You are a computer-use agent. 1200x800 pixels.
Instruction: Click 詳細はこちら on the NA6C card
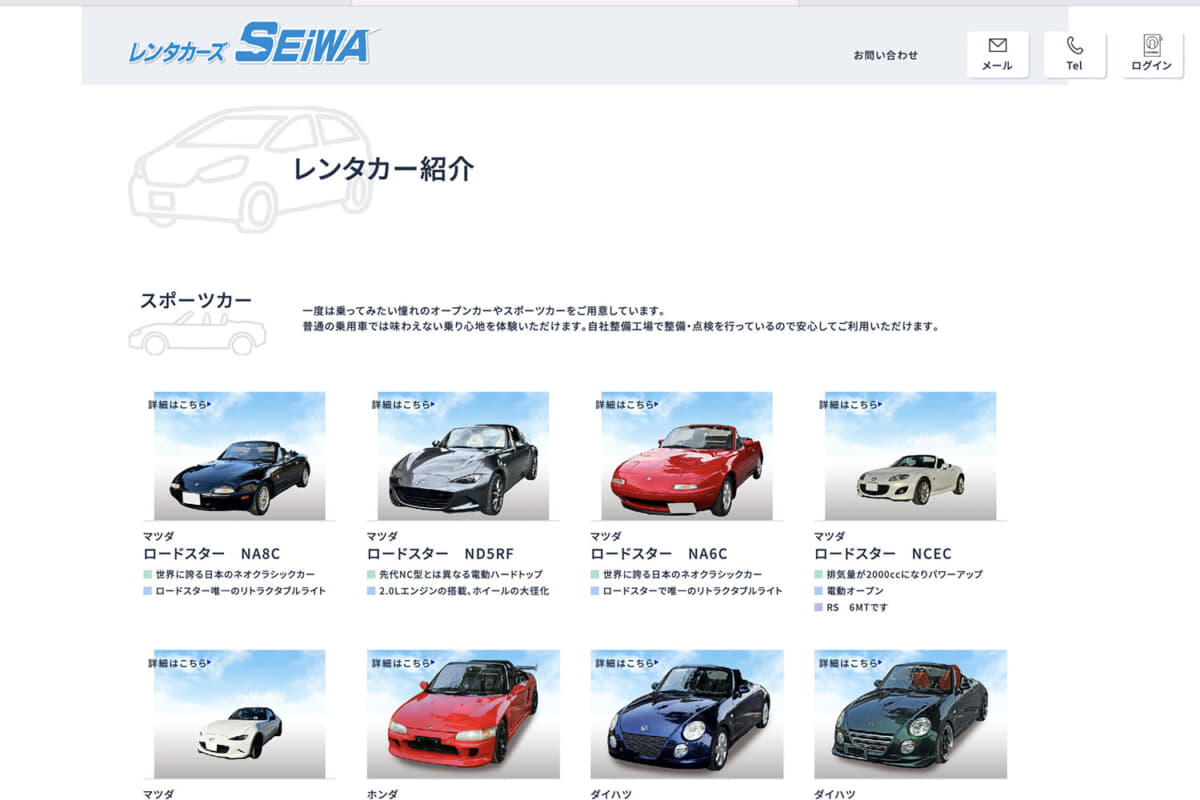tap(627, 404)
